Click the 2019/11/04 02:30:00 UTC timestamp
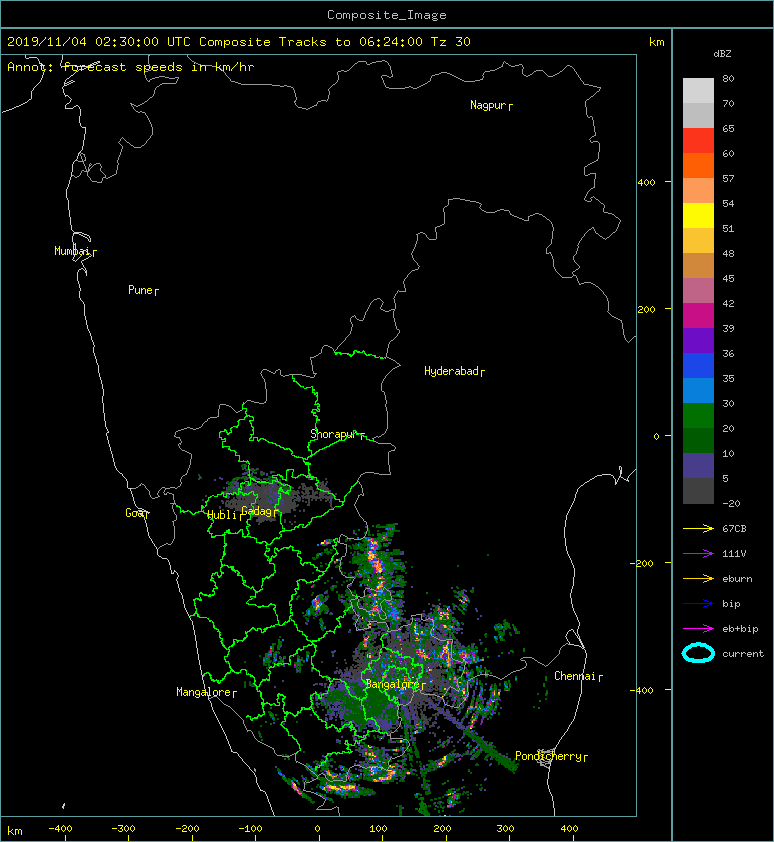 [x=99, y=42]
